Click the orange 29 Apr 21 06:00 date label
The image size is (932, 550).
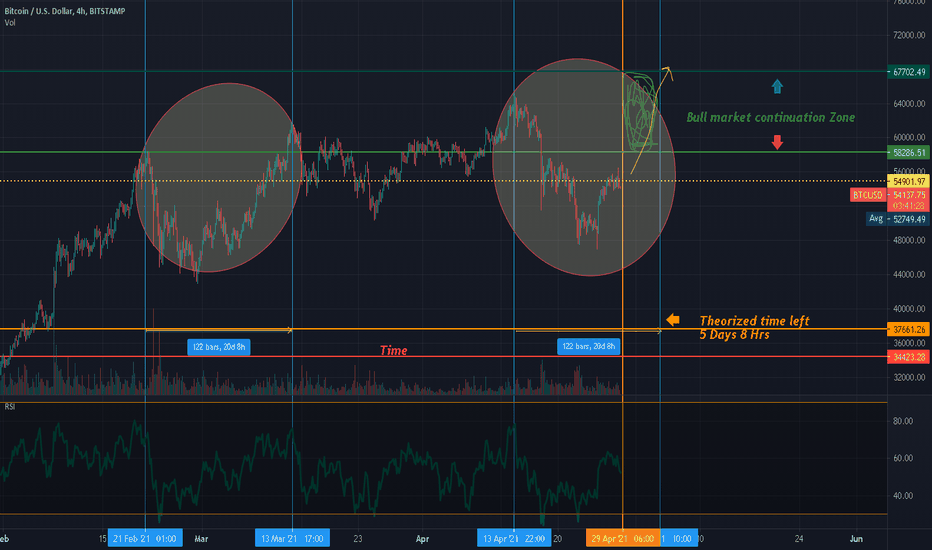pos(622,539)
